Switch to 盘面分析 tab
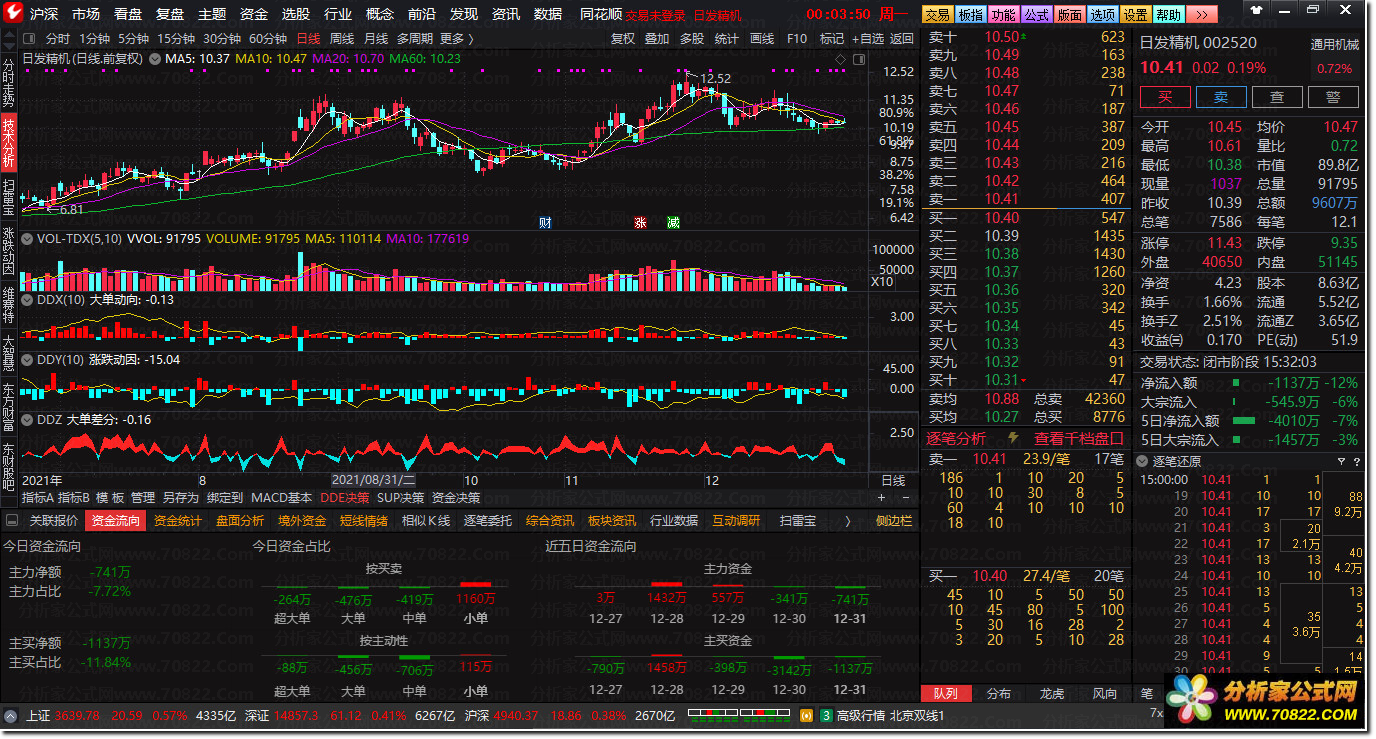Viewport: 1376px width, 739px height. (240, 520)
